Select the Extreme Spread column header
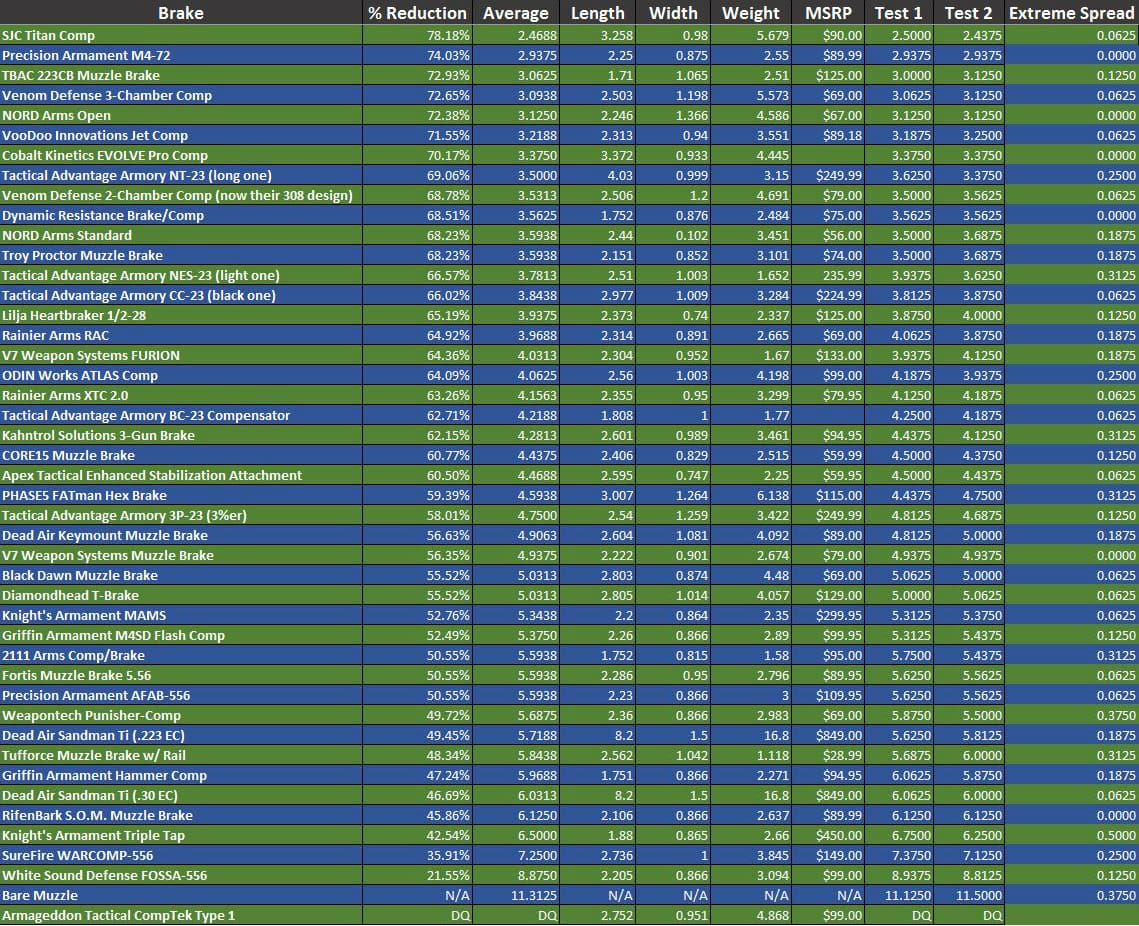1139x926 pixels. coord(1071,13)
